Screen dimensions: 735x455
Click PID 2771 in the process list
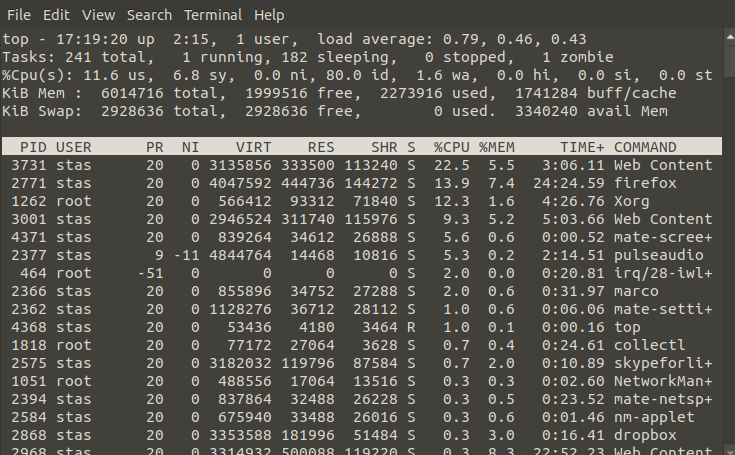29,183
